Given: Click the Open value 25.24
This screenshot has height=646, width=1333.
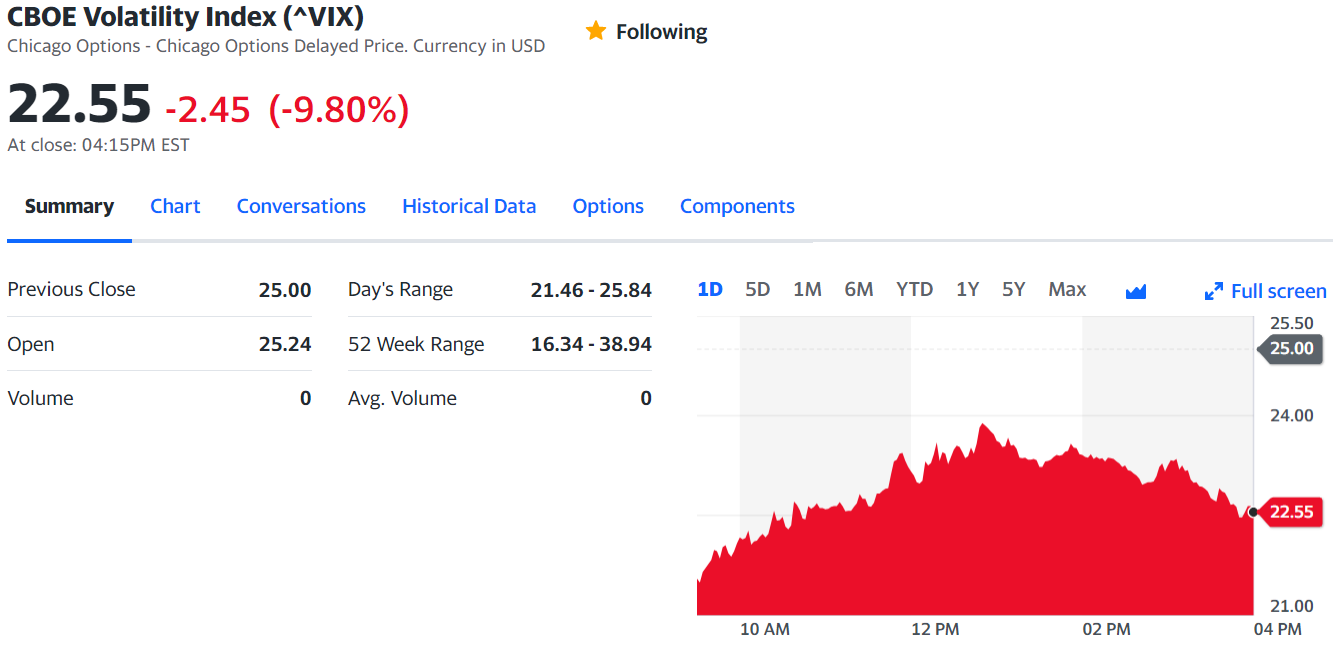Looking at the screenshot, I should (285, 344).
